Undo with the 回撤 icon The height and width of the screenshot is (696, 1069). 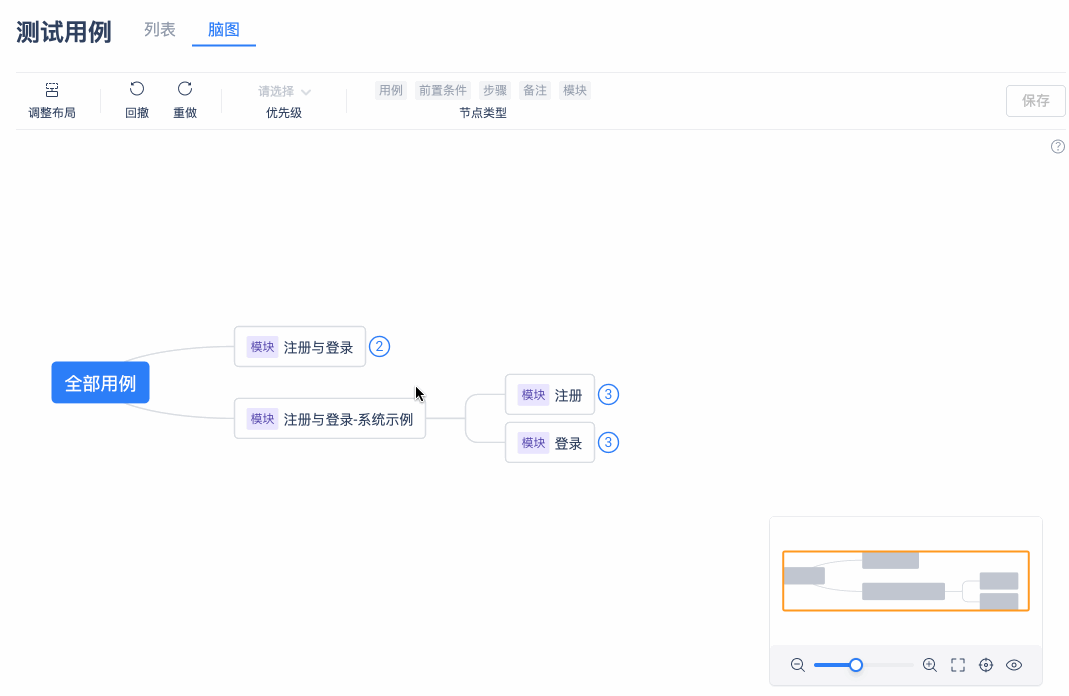point(137,89)
